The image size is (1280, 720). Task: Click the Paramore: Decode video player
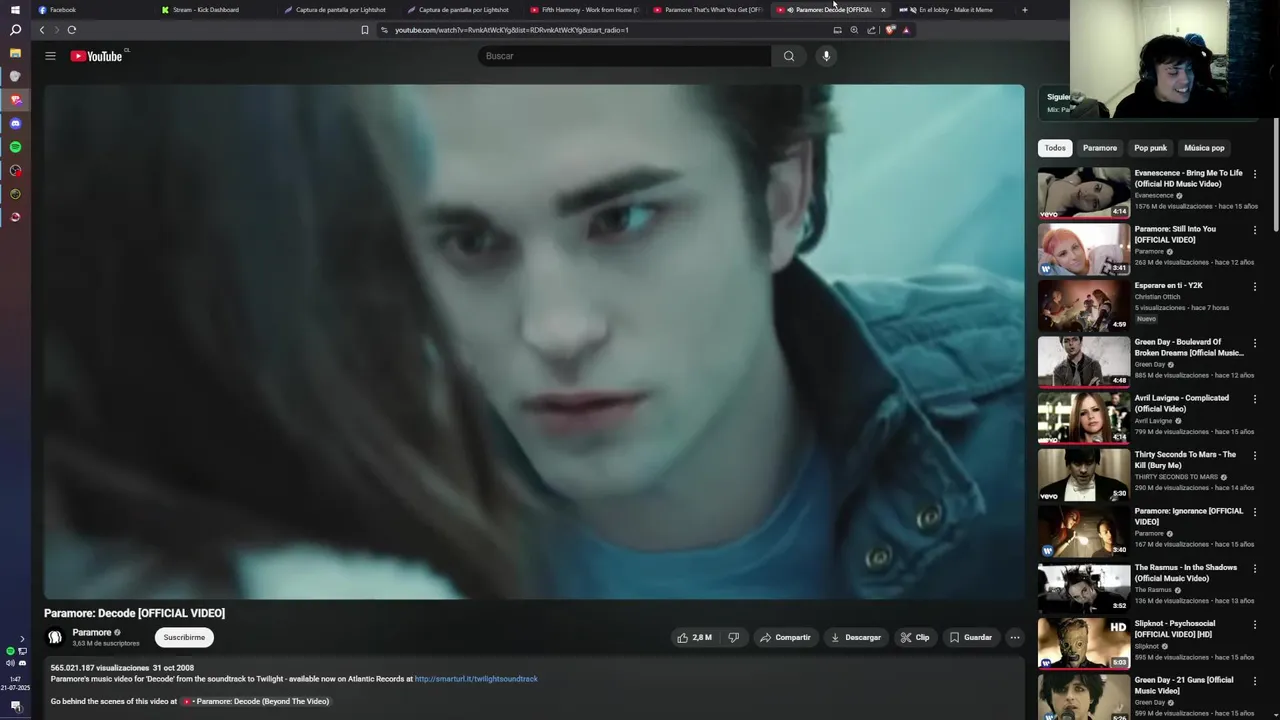[534, 342]
